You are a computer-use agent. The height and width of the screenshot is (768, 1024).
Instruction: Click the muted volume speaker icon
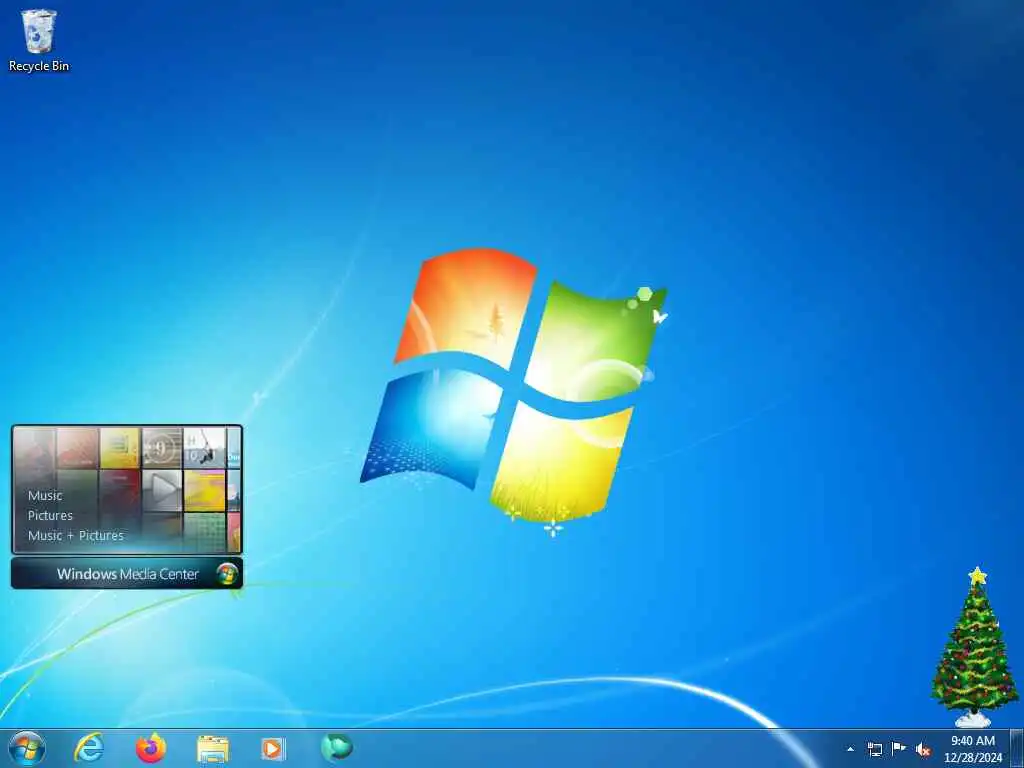click(923, 750)
